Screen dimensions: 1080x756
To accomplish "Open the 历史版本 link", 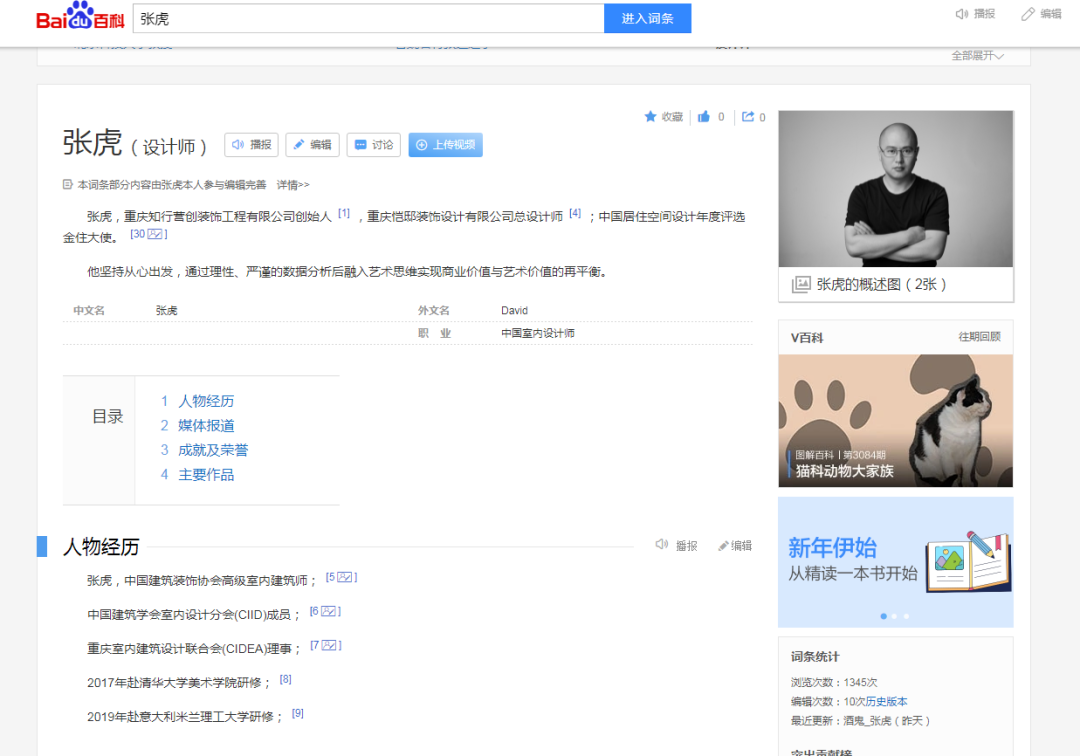I will tap(886, 702).
